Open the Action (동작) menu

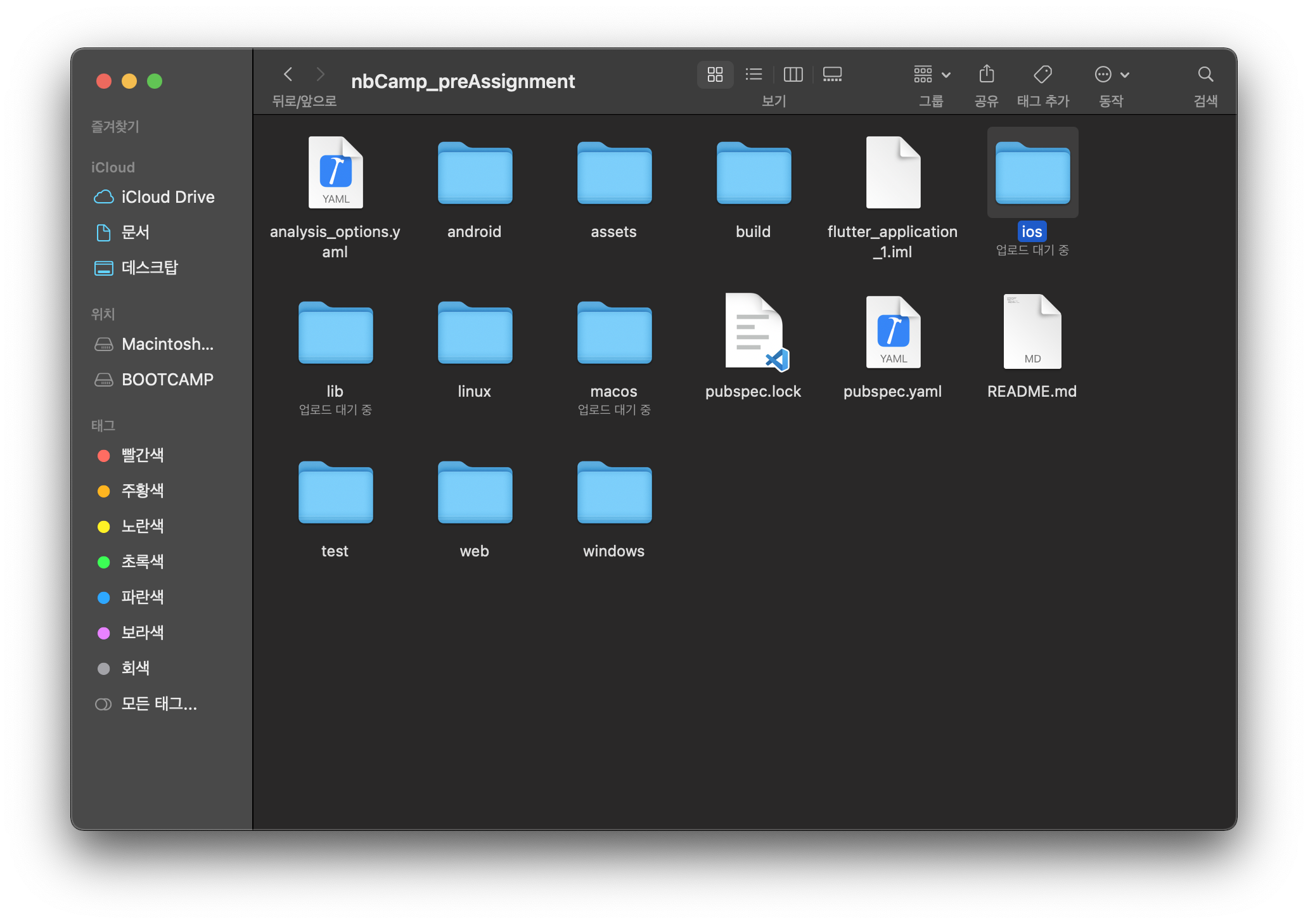(x=1112, y=75)
